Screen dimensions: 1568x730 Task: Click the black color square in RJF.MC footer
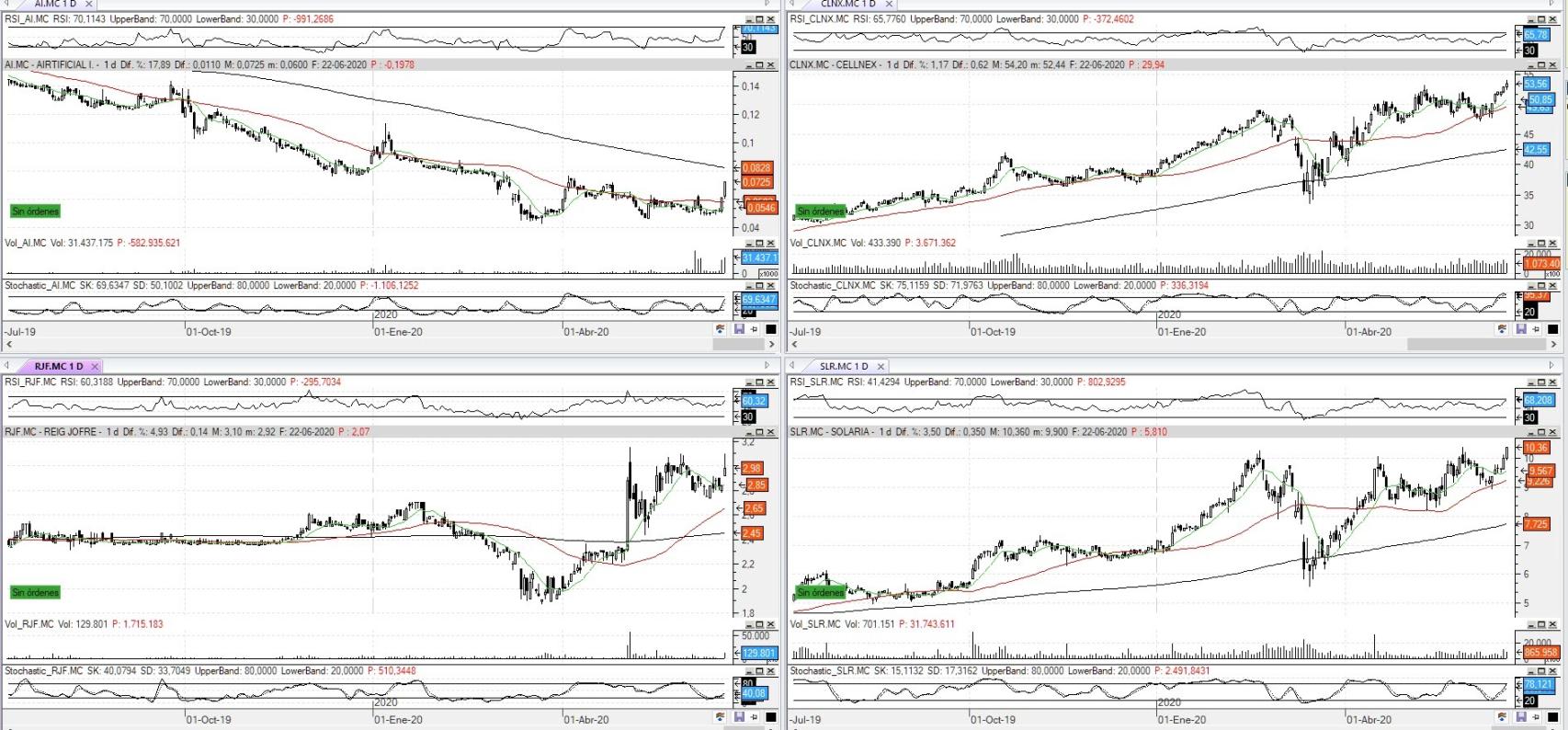coord(771,716)
